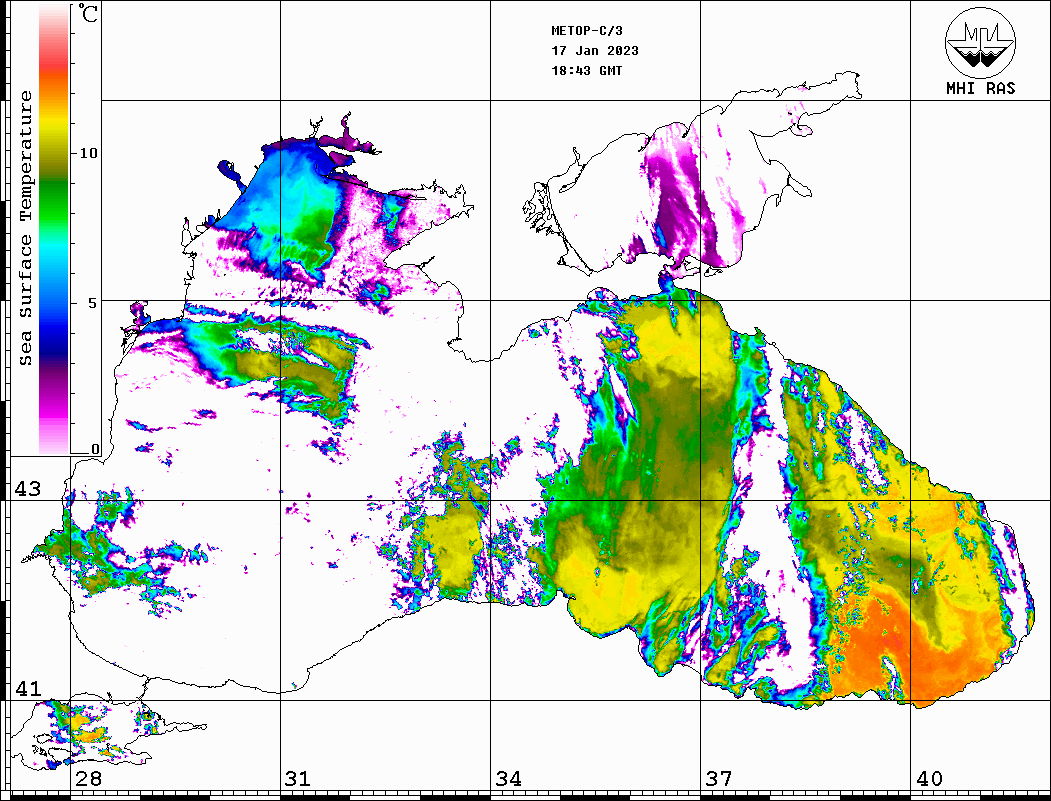This screenshot has width=1051, height=801.
Task: Click the '17 Jan 2023' date text
Action: click(595, 51)
